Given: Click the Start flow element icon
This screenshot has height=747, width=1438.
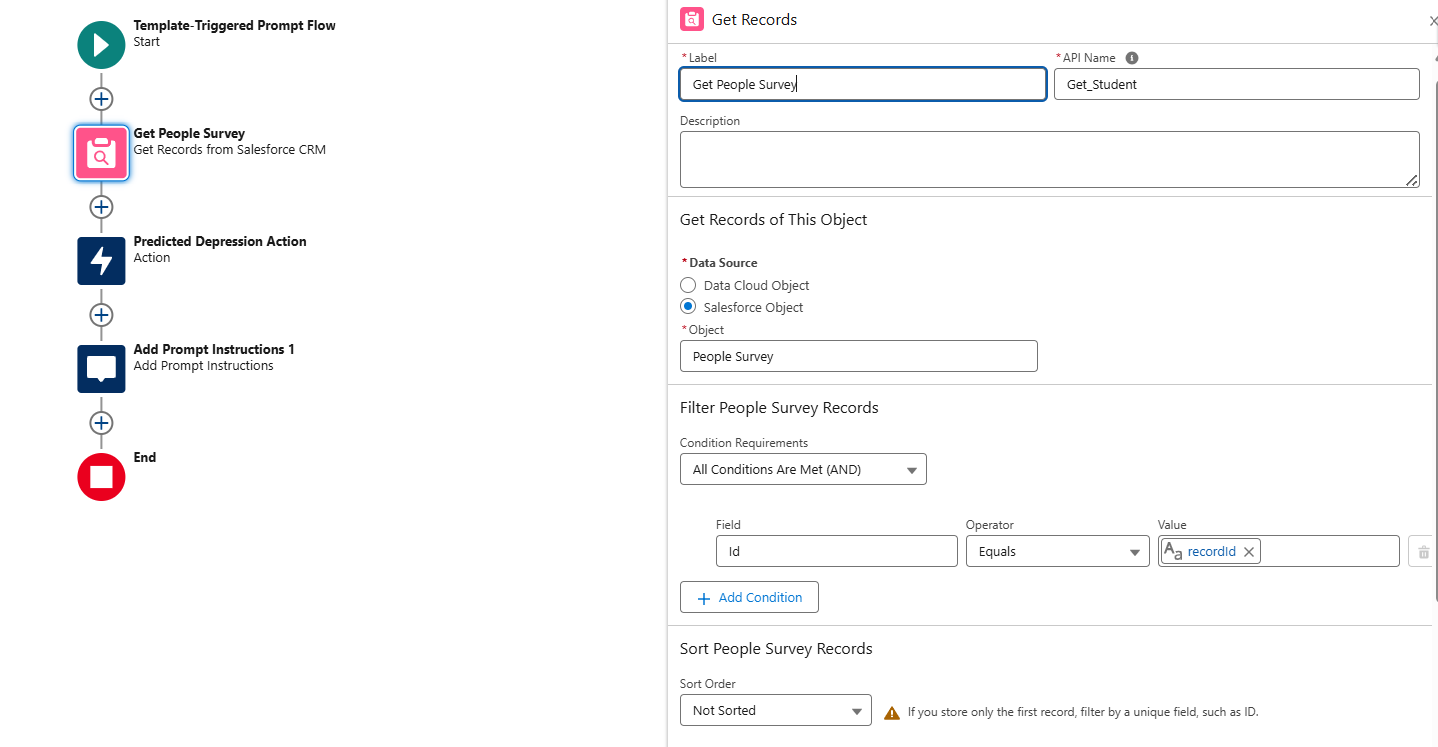Looking at the screenshot, I should 101,45.
